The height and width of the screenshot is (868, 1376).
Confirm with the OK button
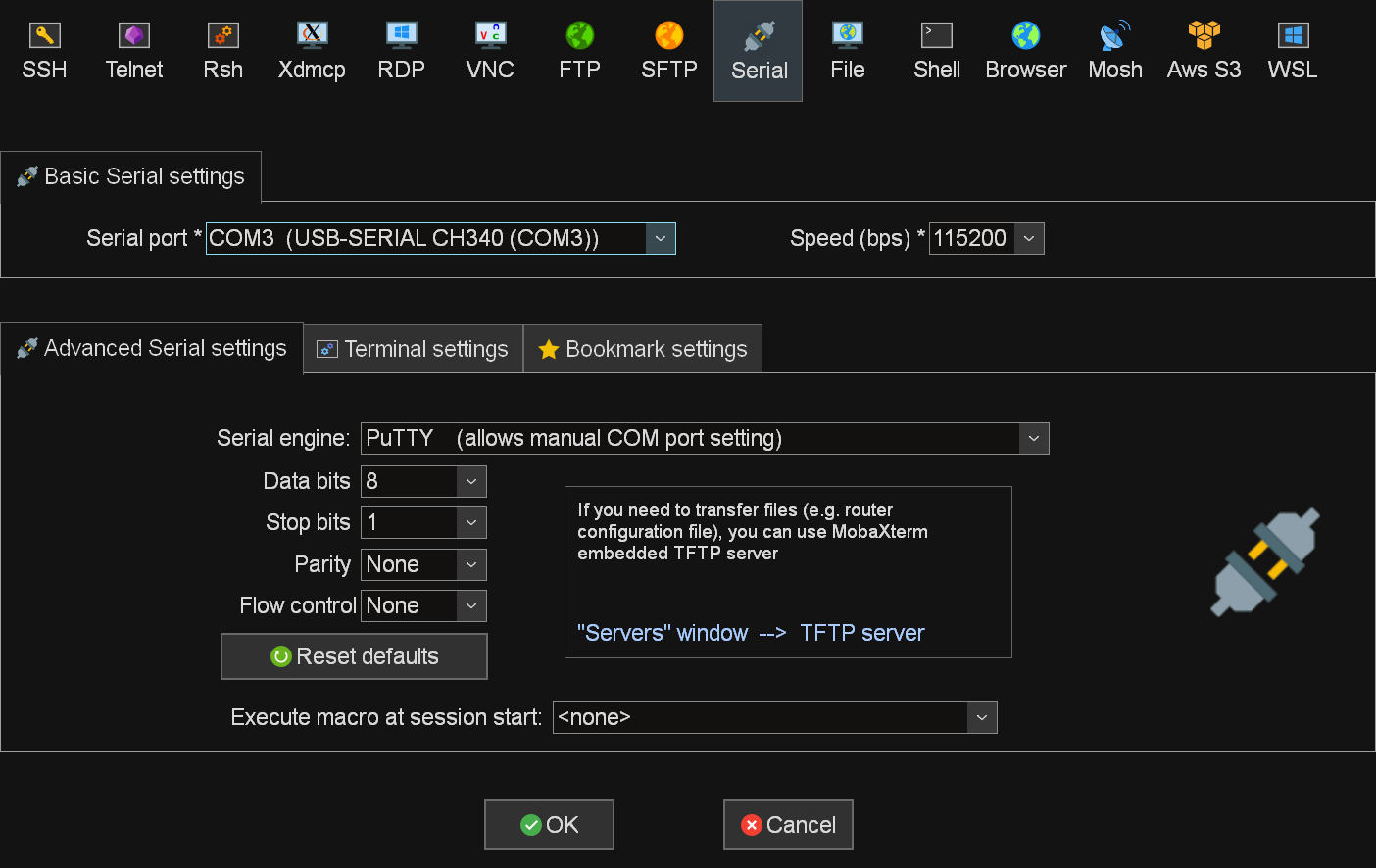click(549, 825)
